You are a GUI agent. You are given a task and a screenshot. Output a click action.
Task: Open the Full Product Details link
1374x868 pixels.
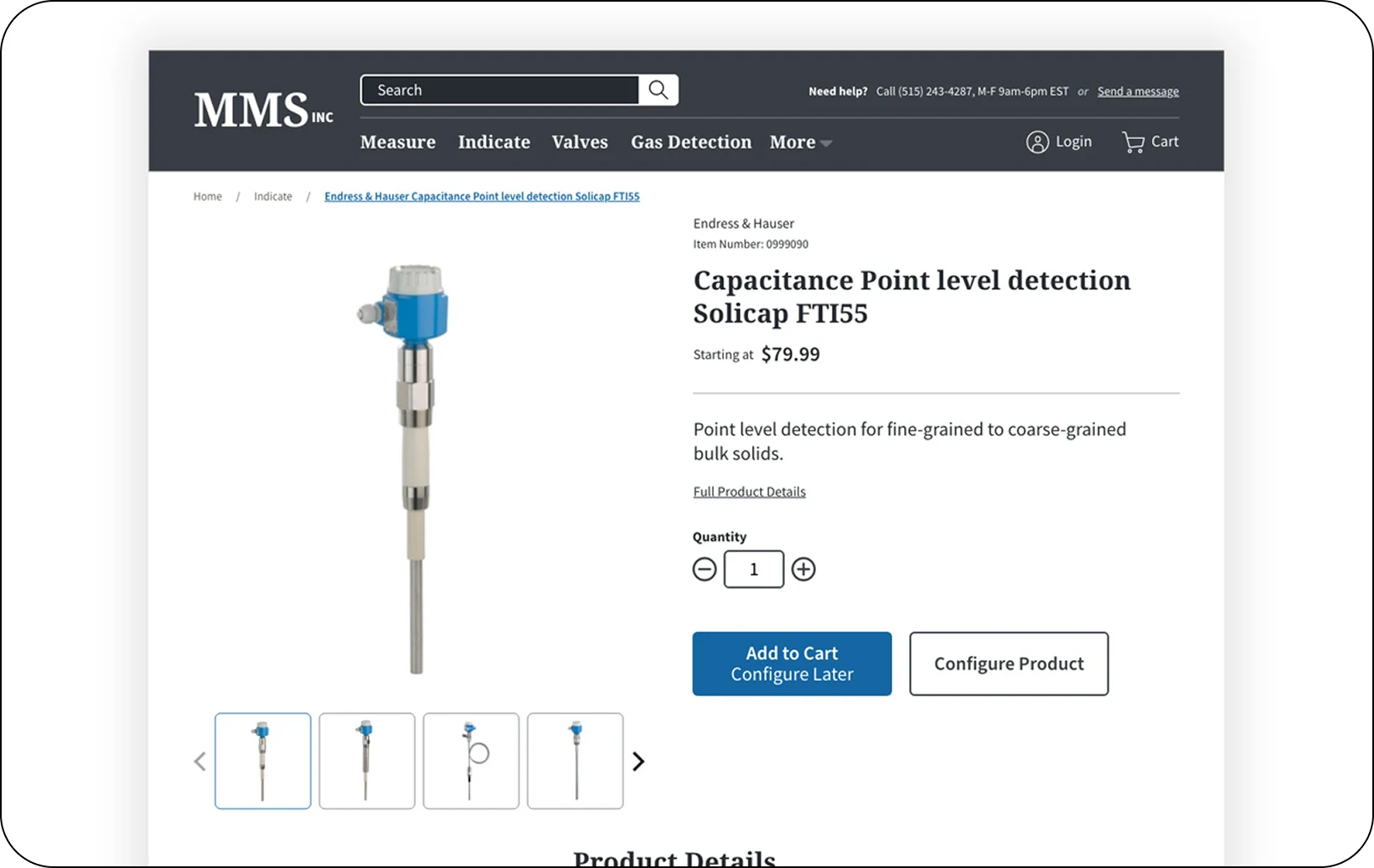tap(749, 492)
